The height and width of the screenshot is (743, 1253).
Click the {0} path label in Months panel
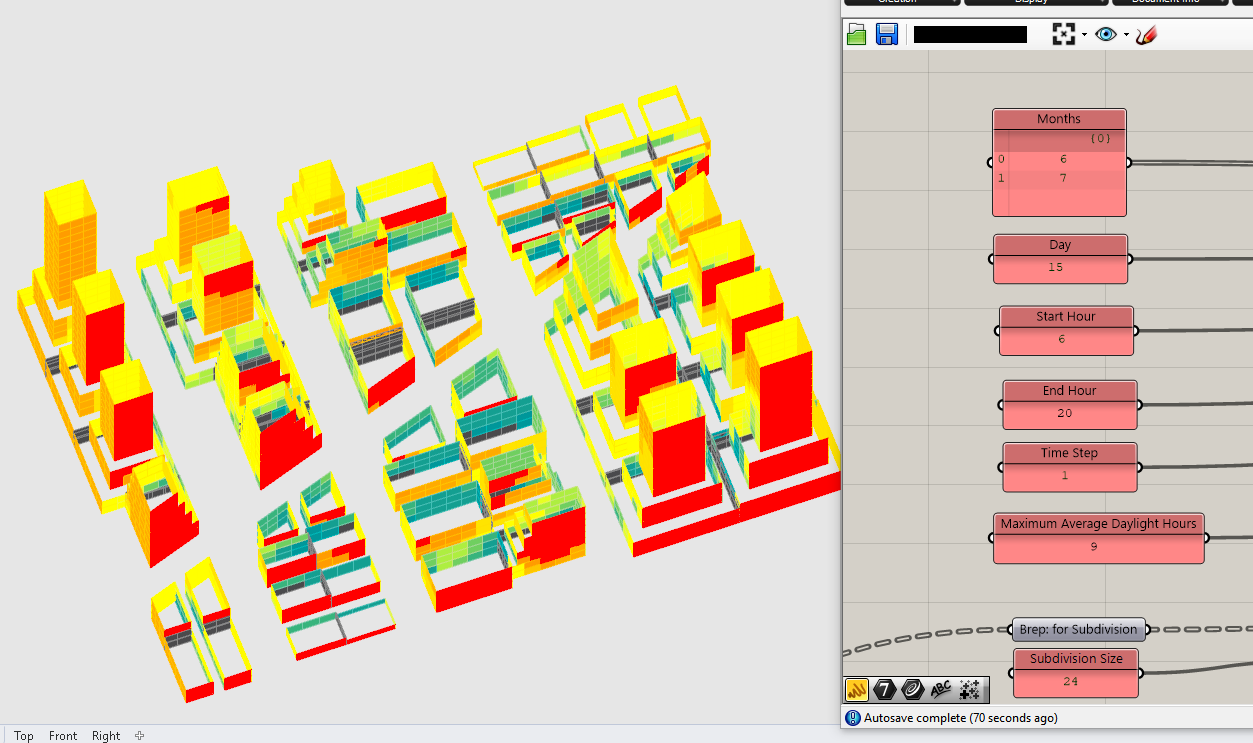1101,139
